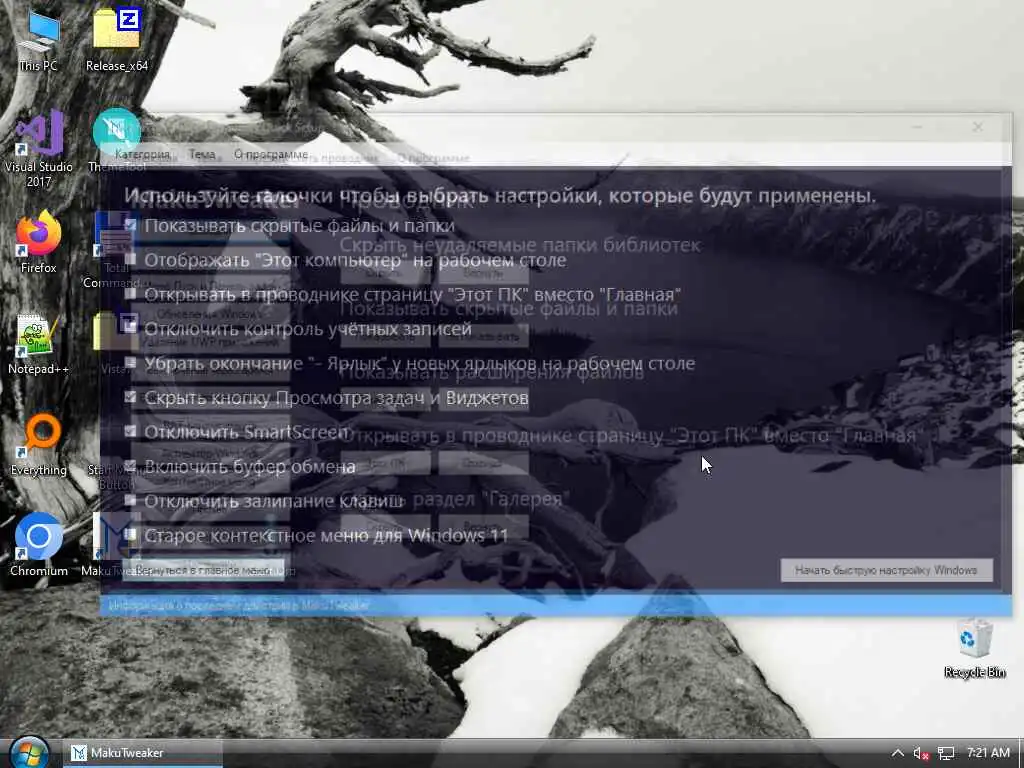Open Notepad++ desktop shortcut
The height and width of the screenshot is (768, 1024).
39,344
